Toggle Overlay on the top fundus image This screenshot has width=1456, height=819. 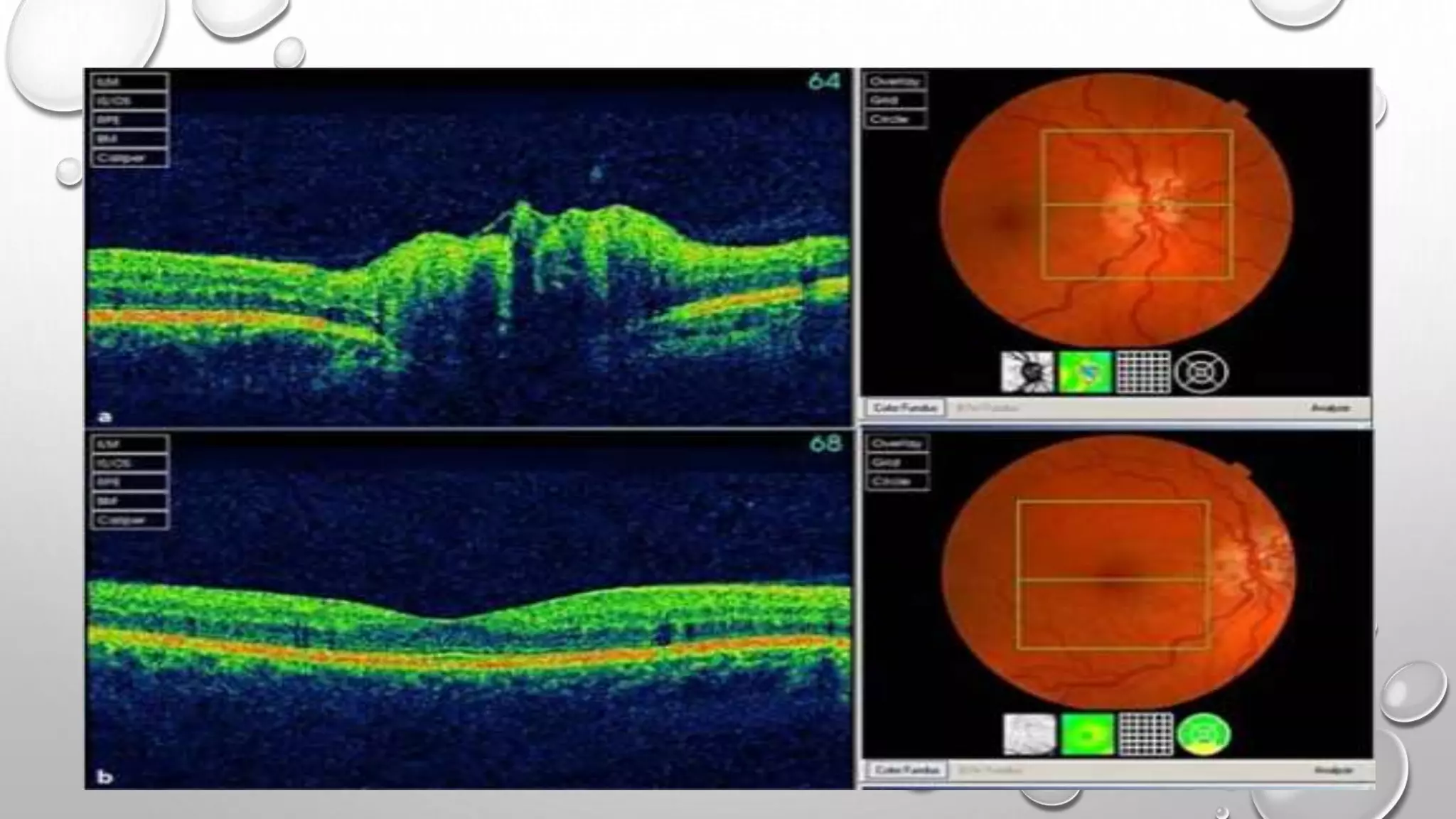[x=896, y=81]
